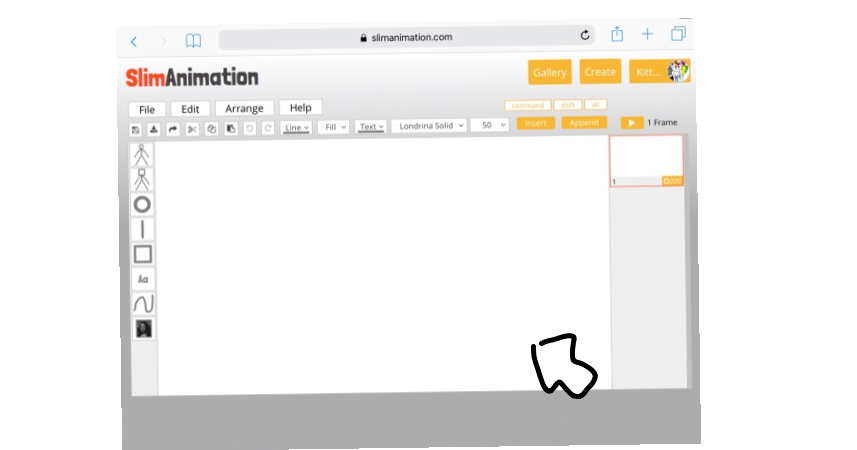Open the File menu
Screen dimensions: 857x450
pos(147,109)
